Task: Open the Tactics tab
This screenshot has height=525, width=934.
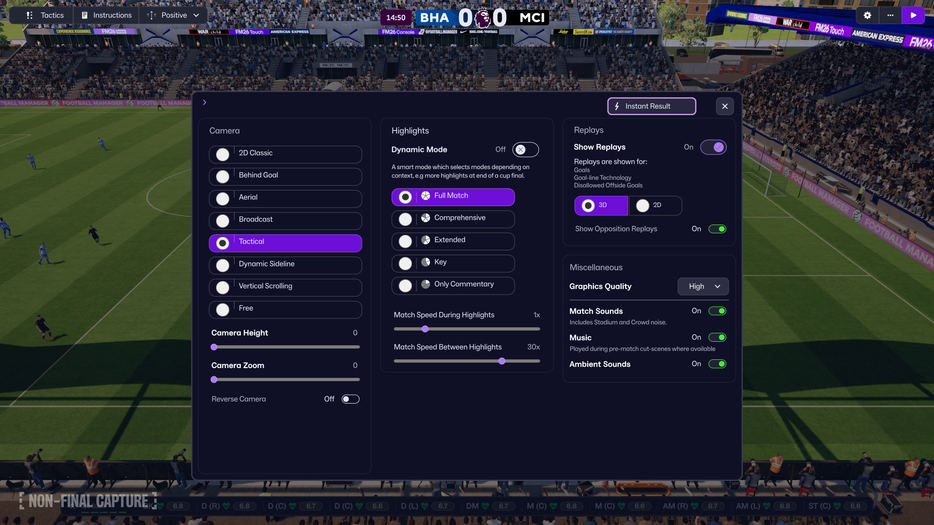Action: point(45,15)
